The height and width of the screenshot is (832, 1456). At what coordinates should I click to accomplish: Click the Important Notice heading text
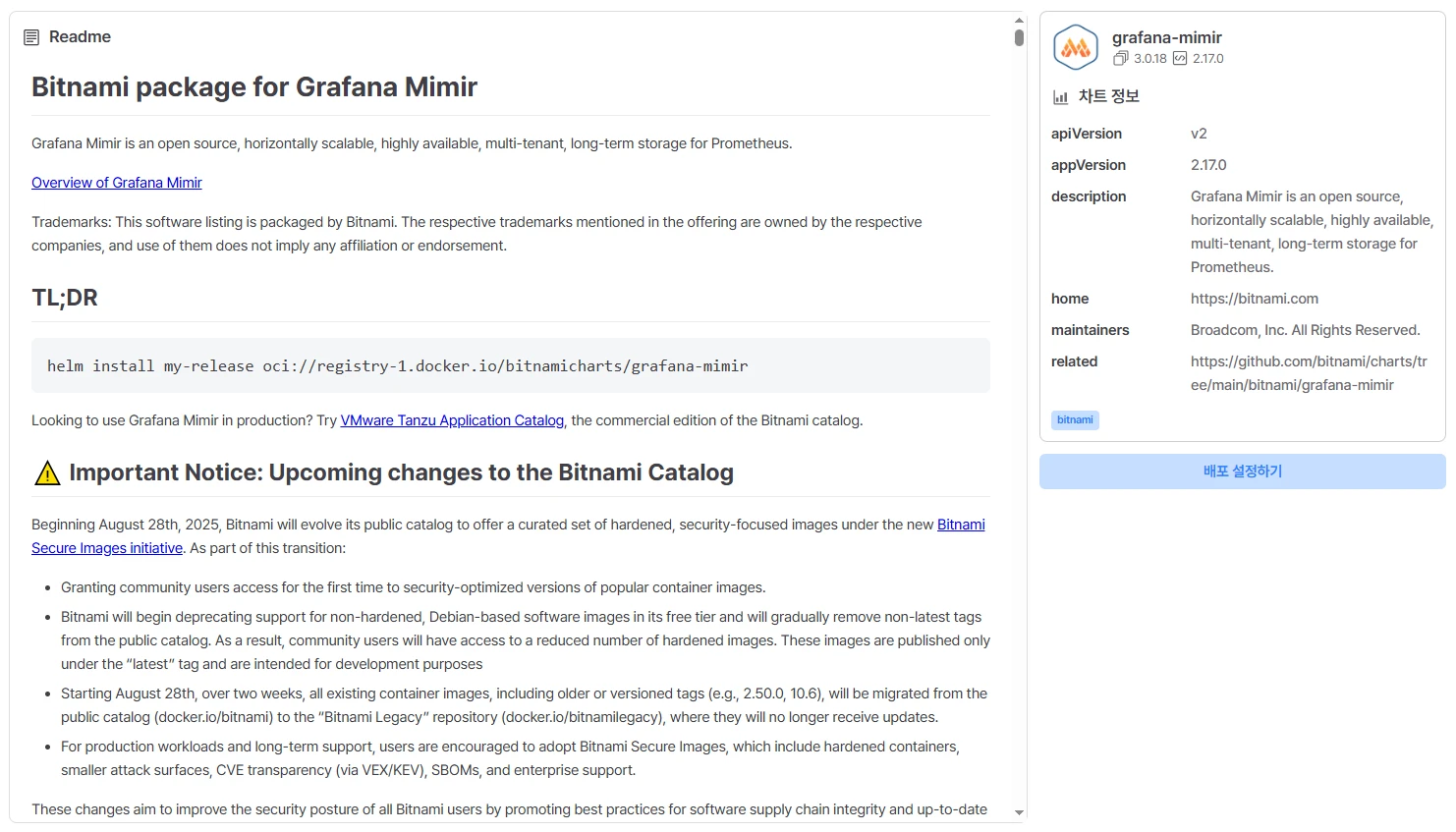pos(402,473)
